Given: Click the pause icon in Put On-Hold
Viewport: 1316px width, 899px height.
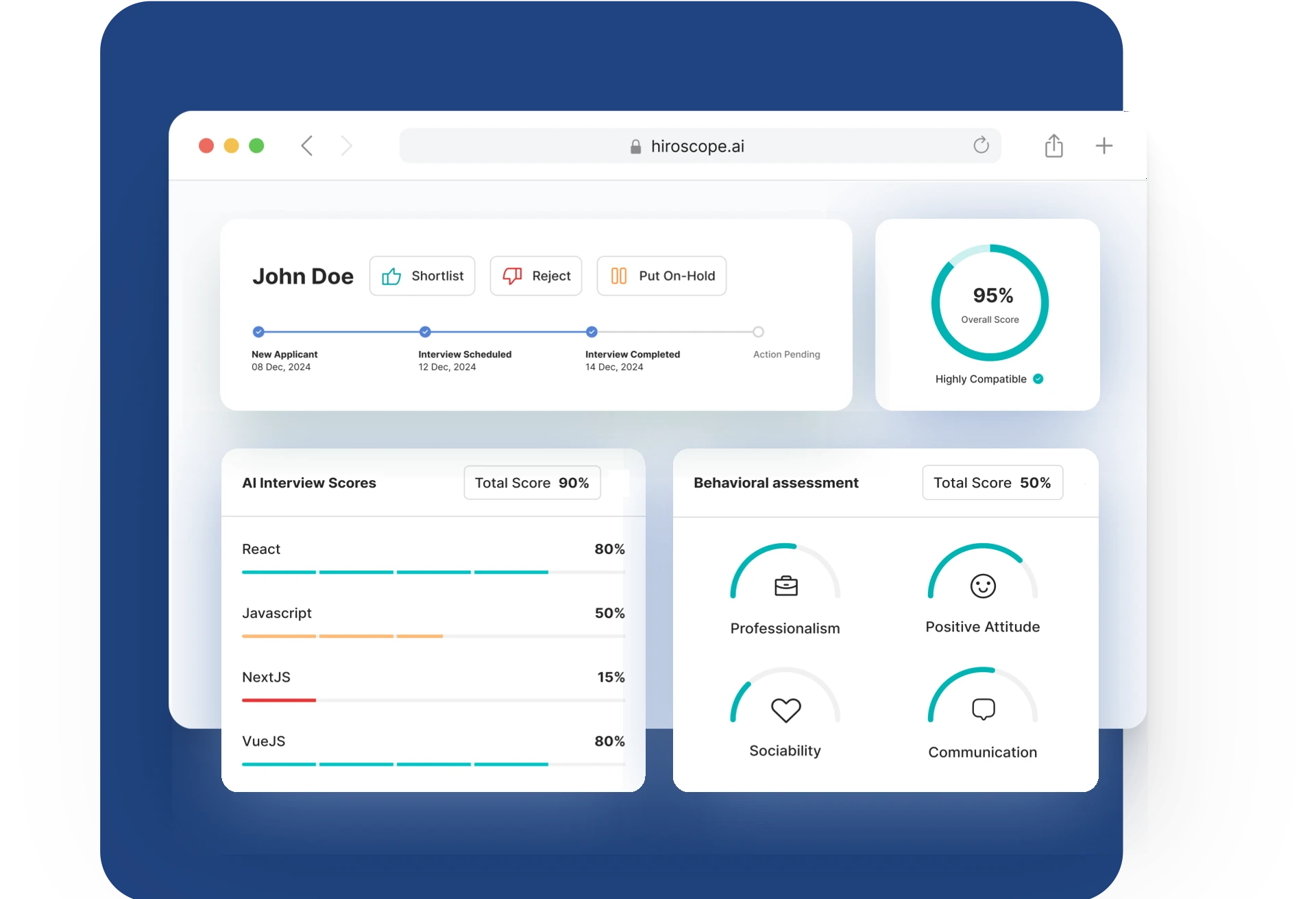Looking at the screenshot, I should [619, 276].
